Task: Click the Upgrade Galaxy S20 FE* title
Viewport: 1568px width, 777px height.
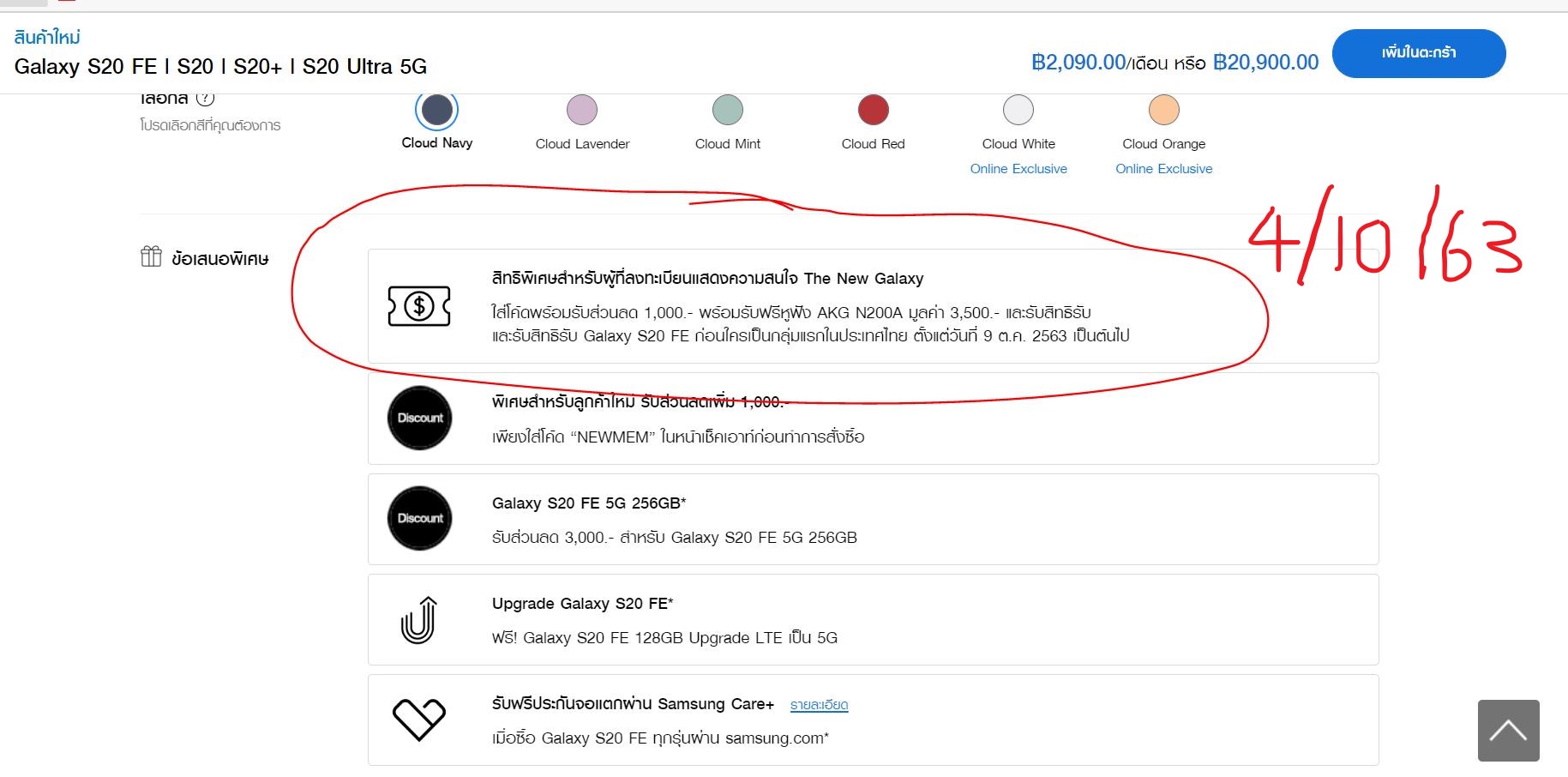Action: click(x=583, y=604)
